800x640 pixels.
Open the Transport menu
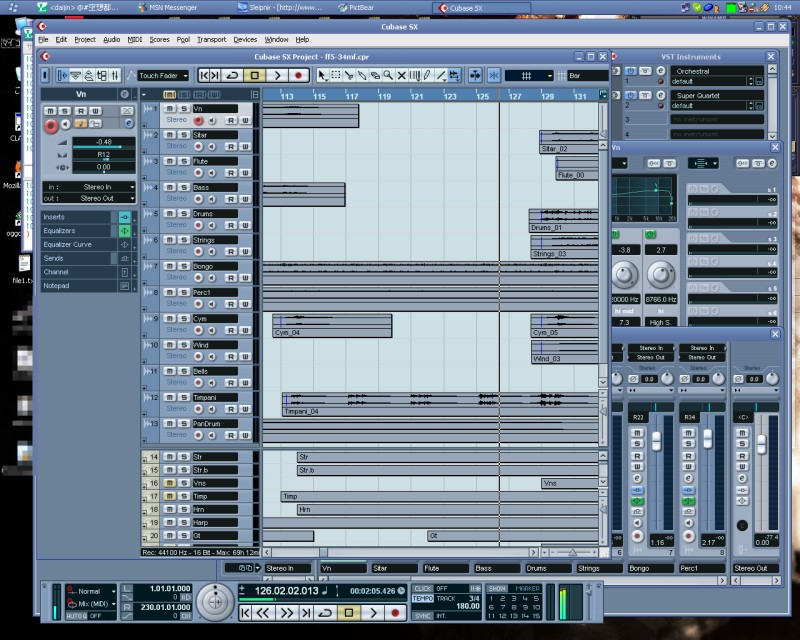(211, 39)
